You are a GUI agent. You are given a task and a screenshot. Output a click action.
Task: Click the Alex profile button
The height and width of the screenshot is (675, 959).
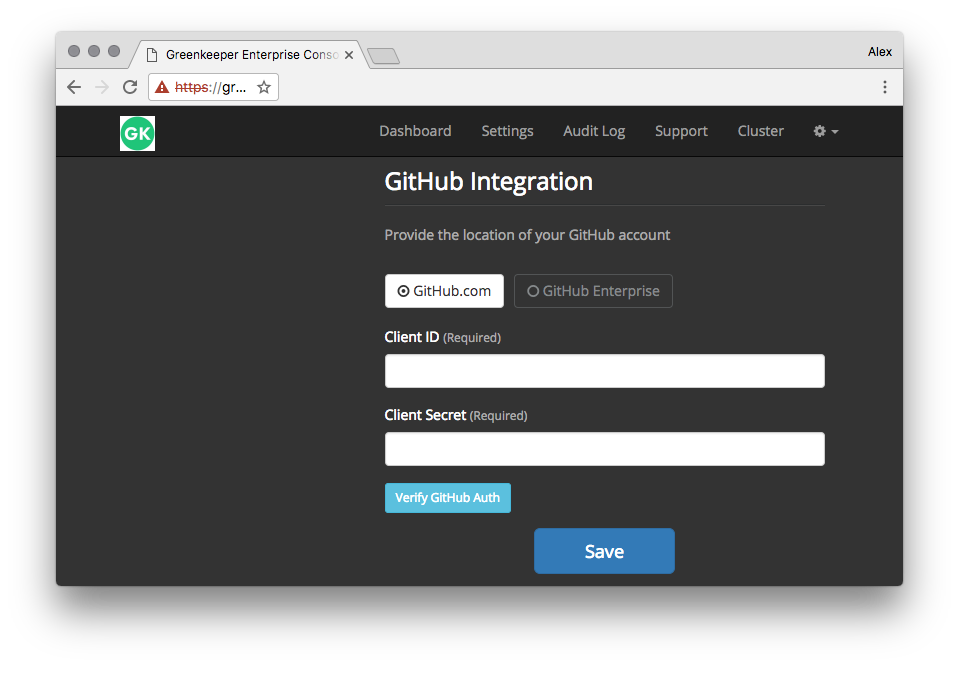point(879,52)
